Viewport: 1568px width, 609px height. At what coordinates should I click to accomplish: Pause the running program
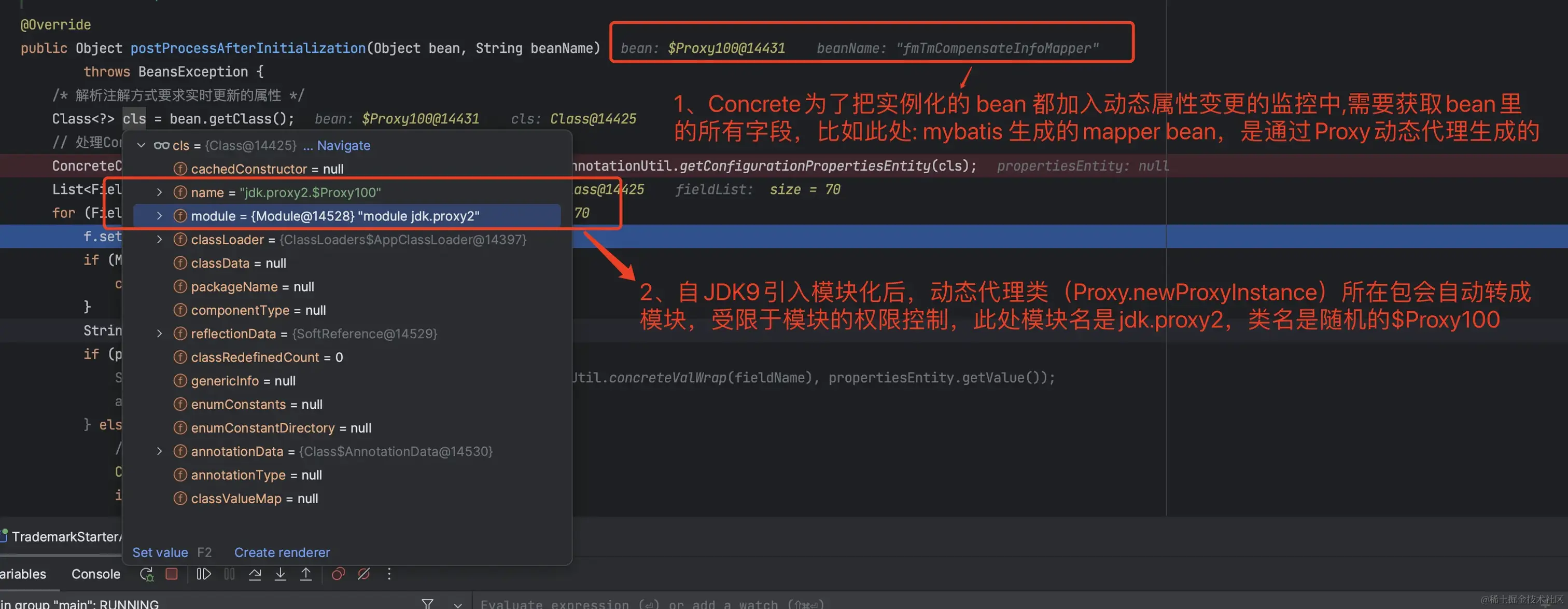[x=230, y=574]
